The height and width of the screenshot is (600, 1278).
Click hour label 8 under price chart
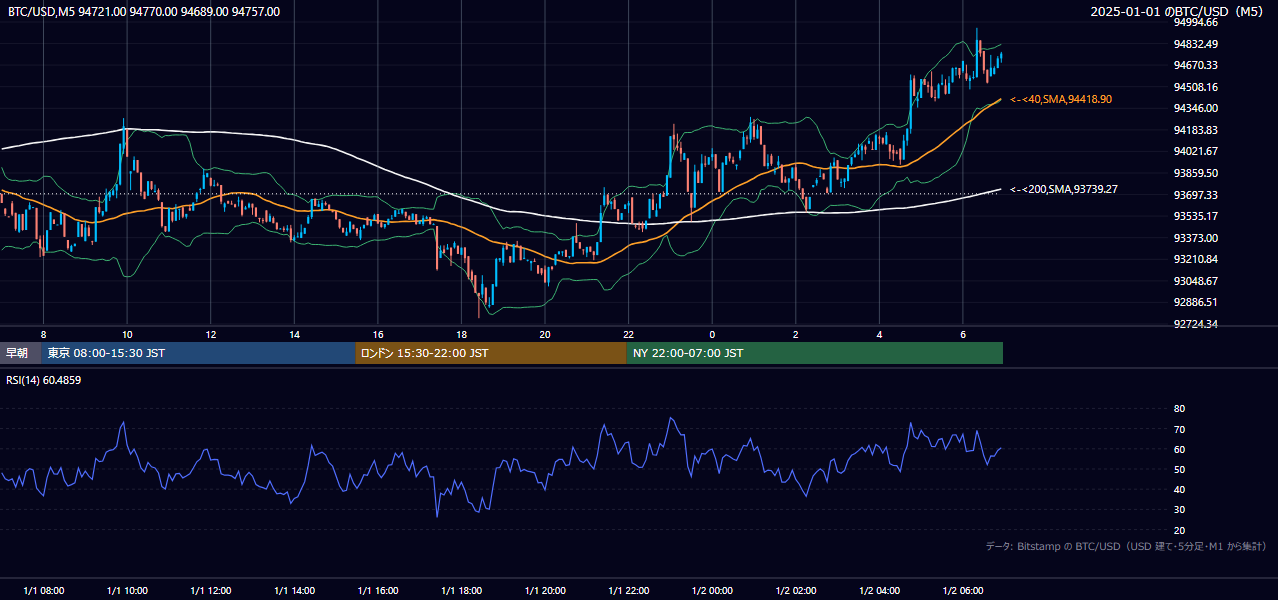pos(43,334)
